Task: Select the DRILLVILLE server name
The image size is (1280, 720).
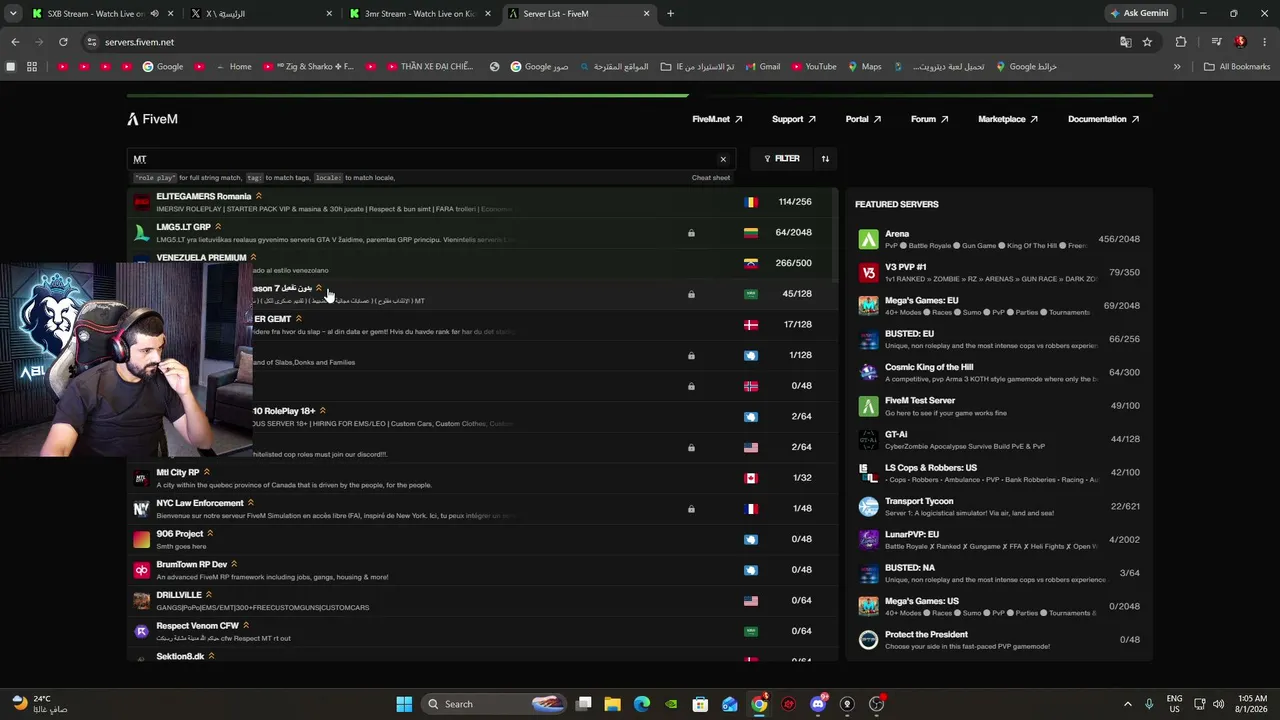Action: point(179,595)
